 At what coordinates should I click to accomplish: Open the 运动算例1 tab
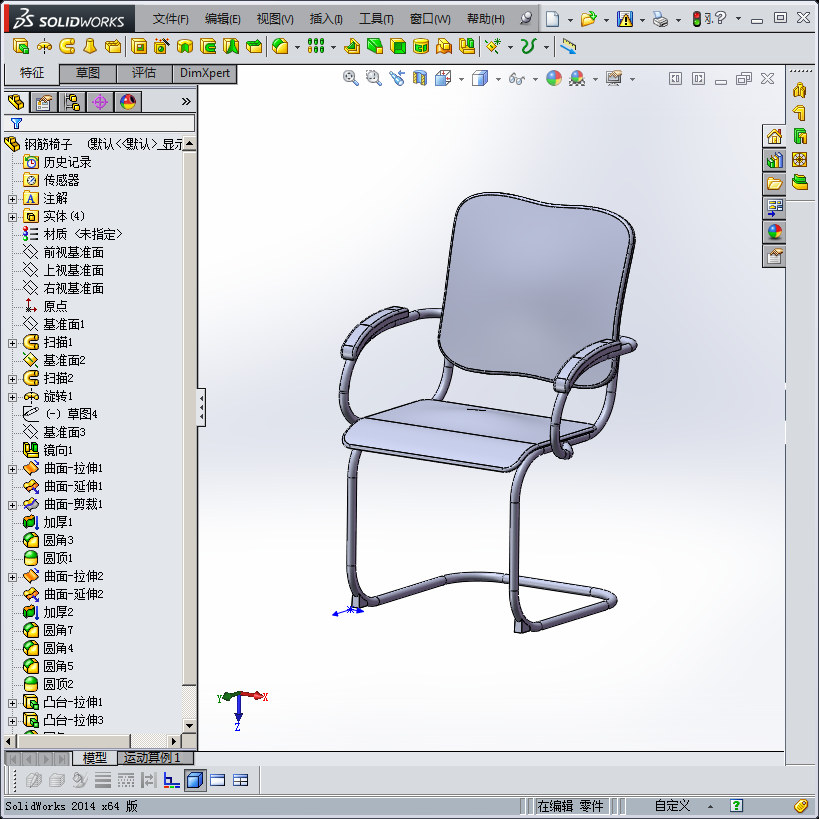coord(156,758)
